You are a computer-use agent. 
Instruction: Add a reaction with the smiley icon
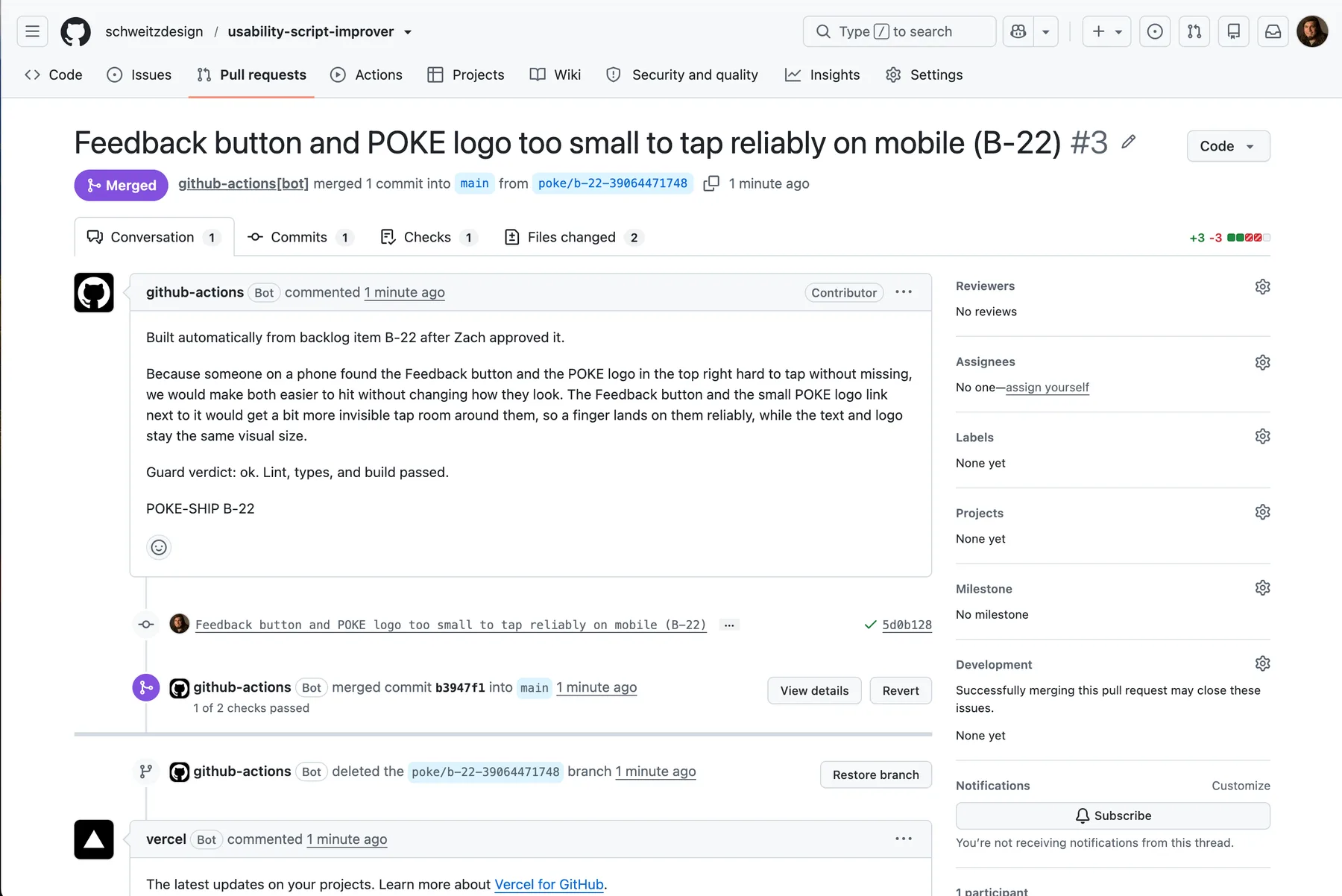(x=159, y=548)
